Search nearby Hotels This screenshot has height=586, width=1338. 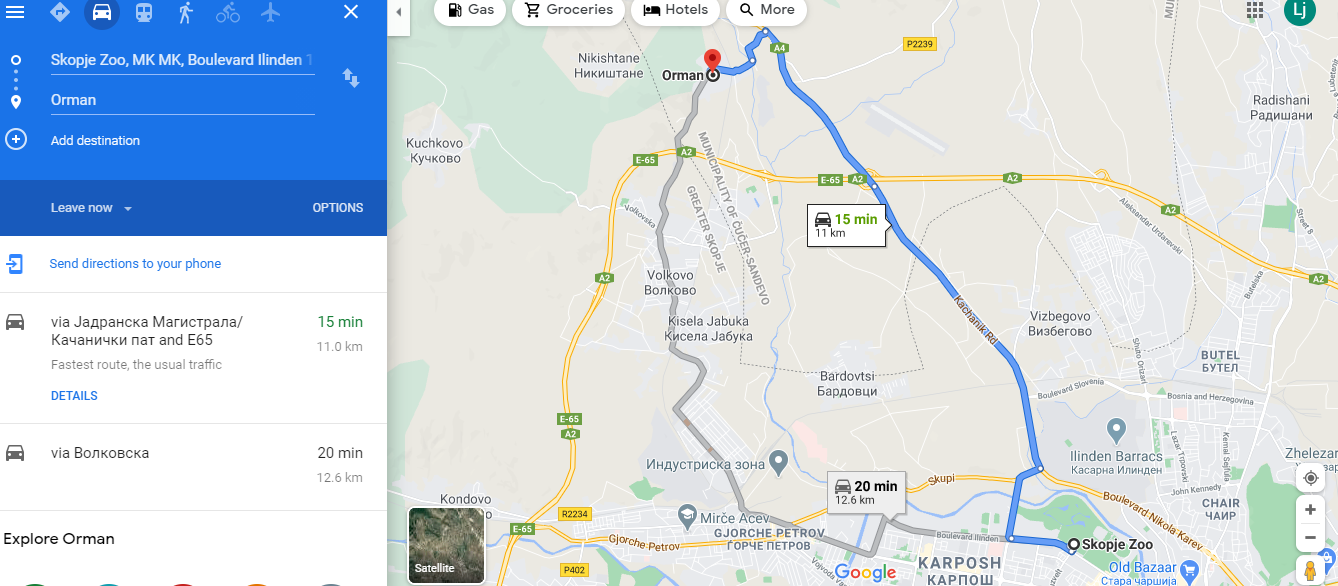coord(676,10)
